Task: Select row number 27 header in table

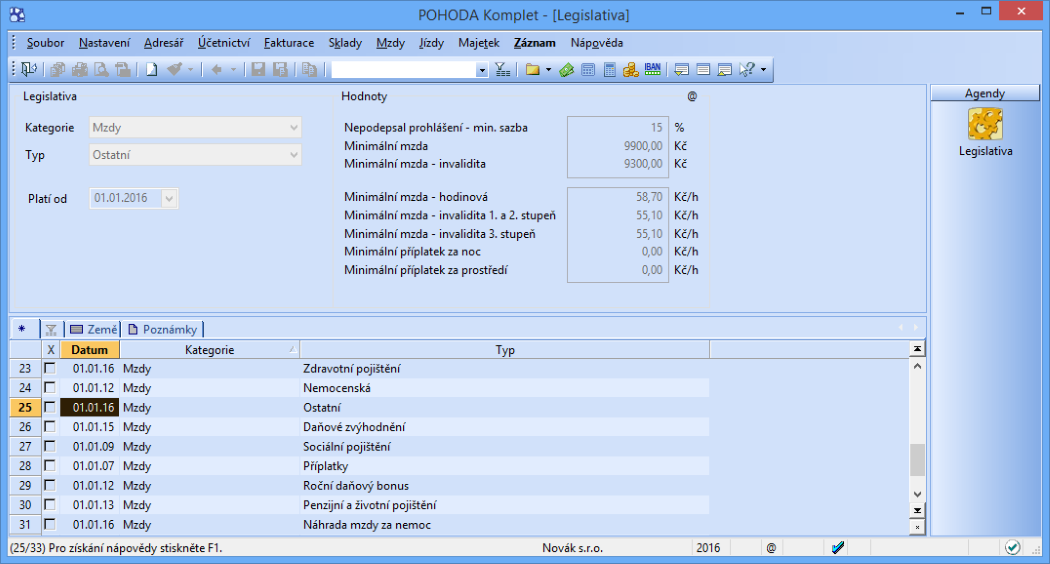Action: click(x=25, y=446)
